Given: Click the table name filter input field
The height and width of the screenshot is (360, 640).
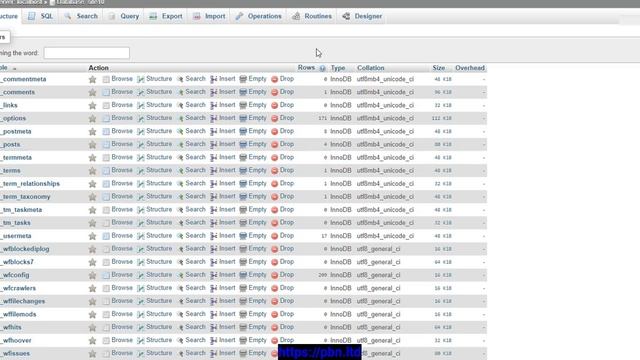Looking at the screenshot, I should 87,53.
